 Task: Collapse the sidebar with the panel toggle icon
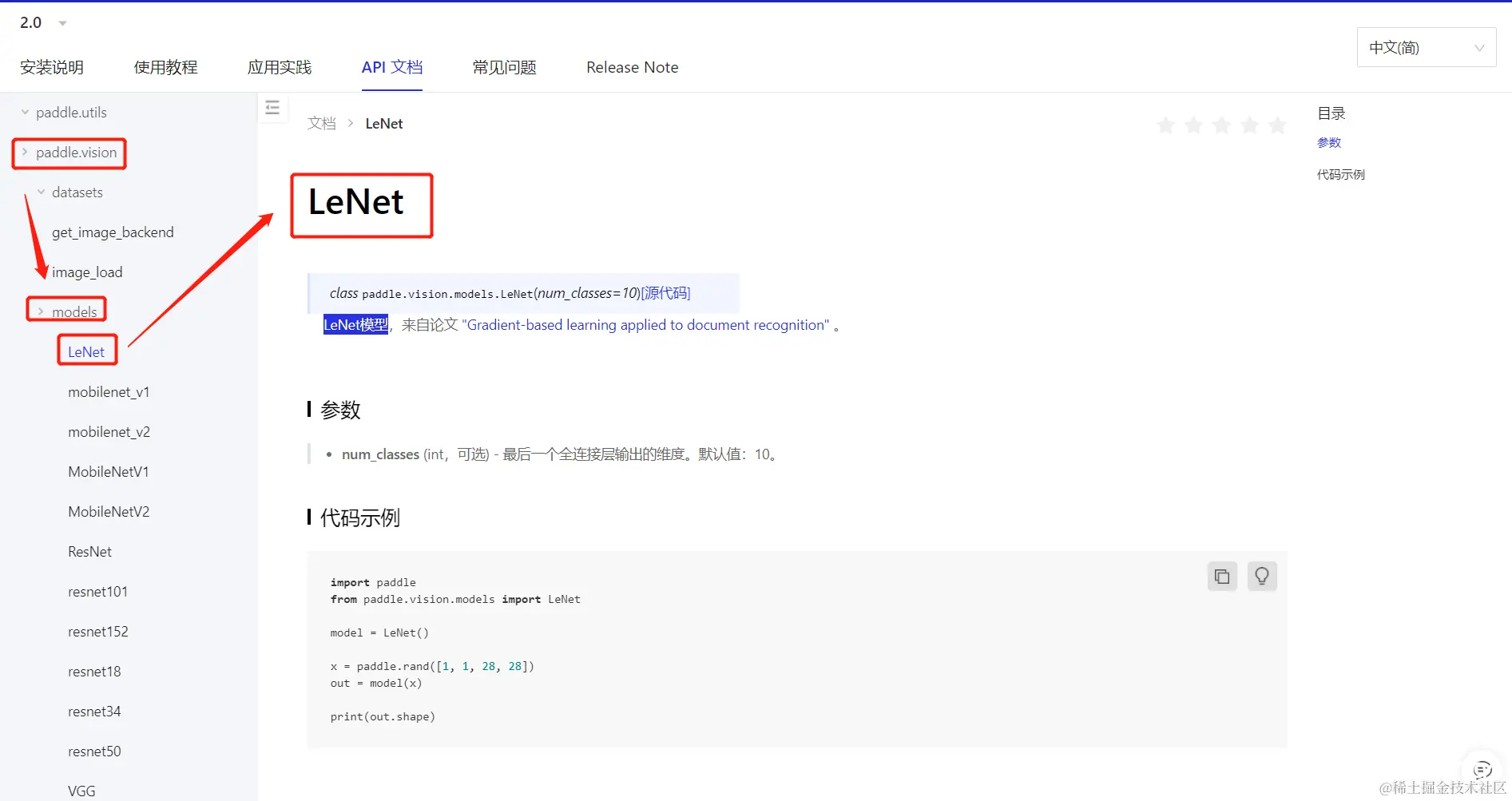tap(272, 107)
